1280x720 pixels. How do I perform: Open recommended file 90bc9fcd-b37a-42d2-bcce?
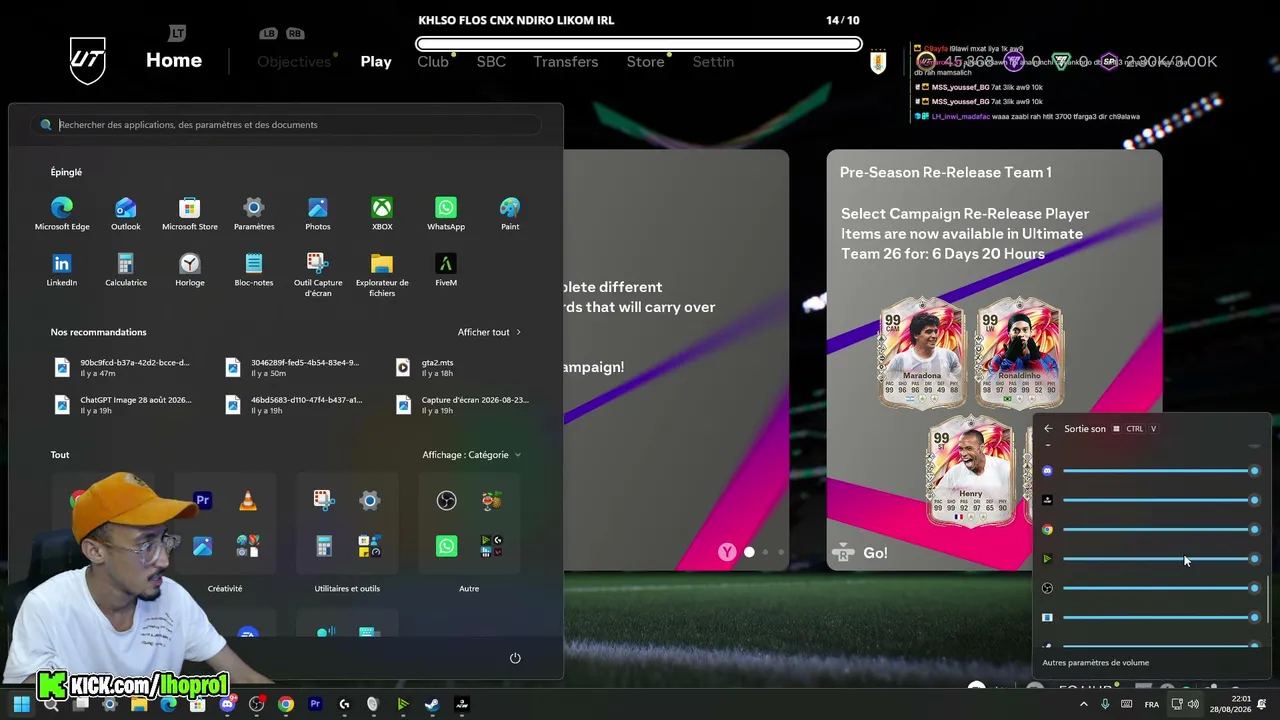125,367
